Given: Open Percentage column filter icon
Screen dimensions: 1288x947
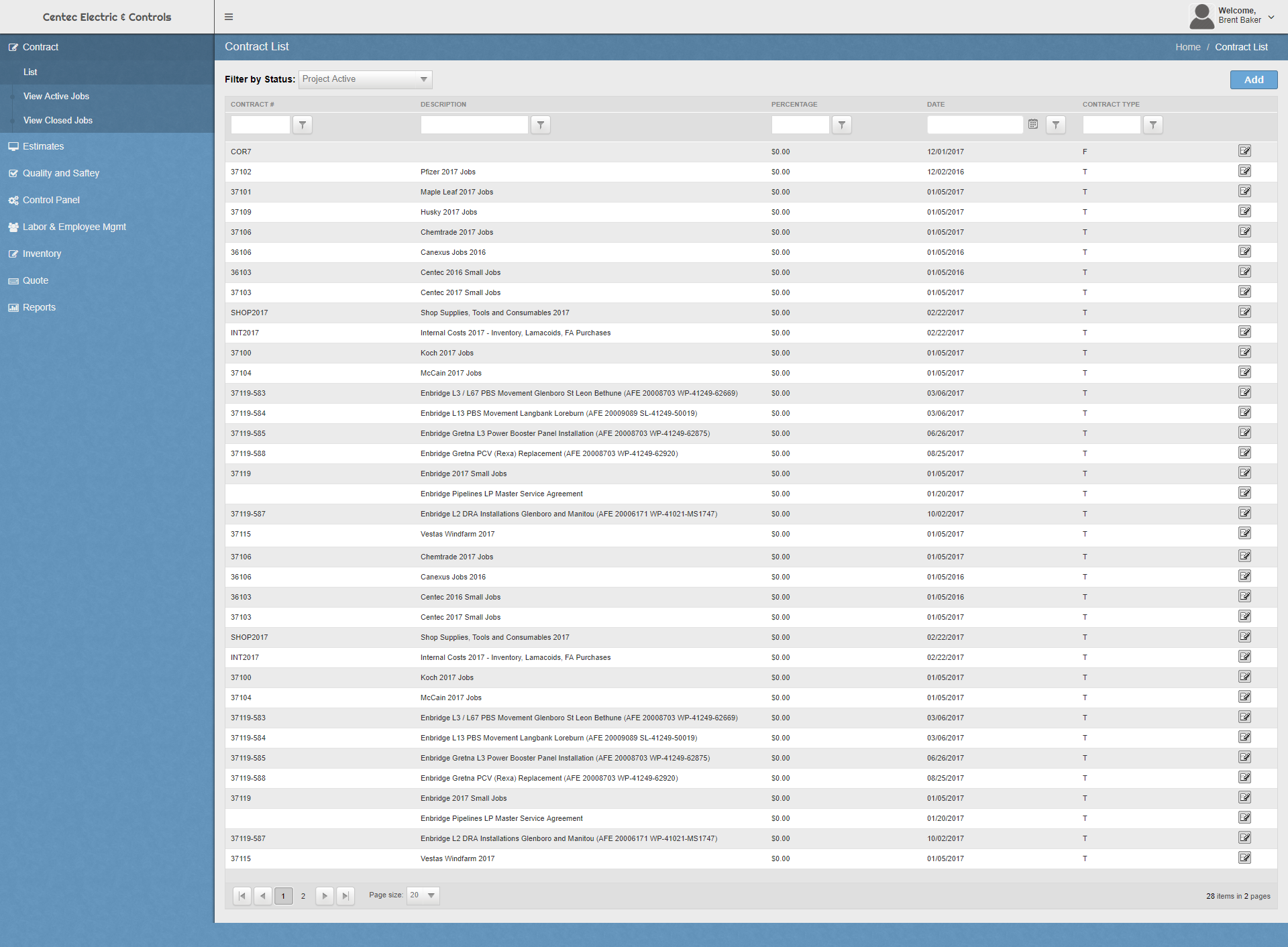Looking at the screenshot, I should coord(842,125).
